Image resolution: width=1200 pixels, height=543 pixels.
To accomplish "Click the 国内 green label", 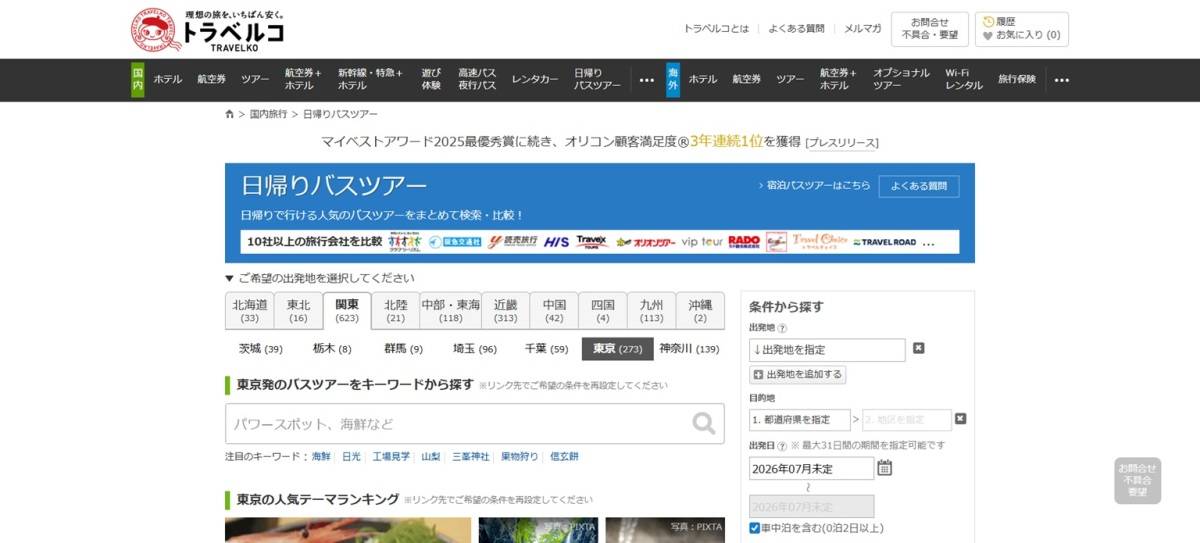I will [x=138, y=80].
